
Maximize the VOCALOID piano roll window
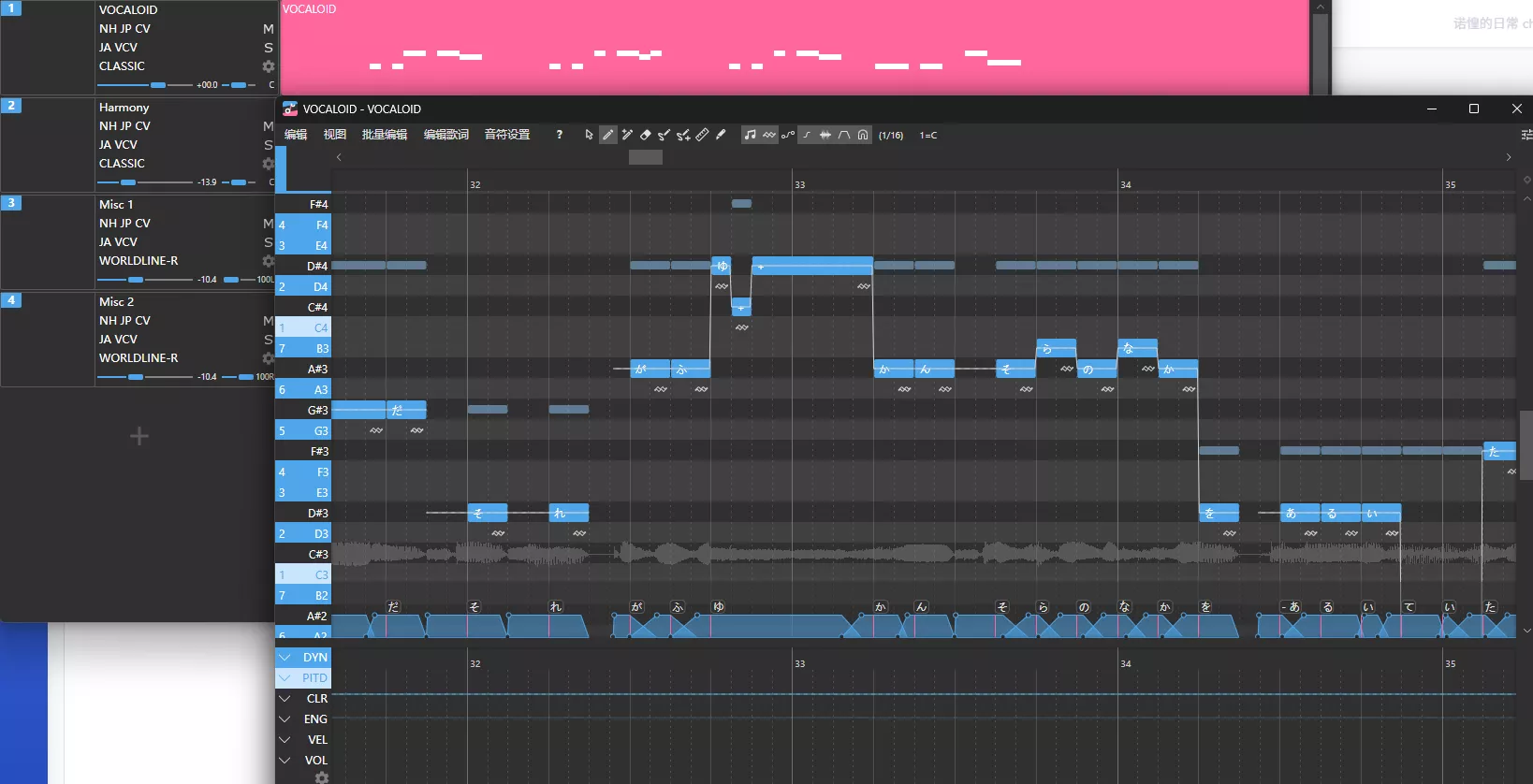pos(1474,109)
